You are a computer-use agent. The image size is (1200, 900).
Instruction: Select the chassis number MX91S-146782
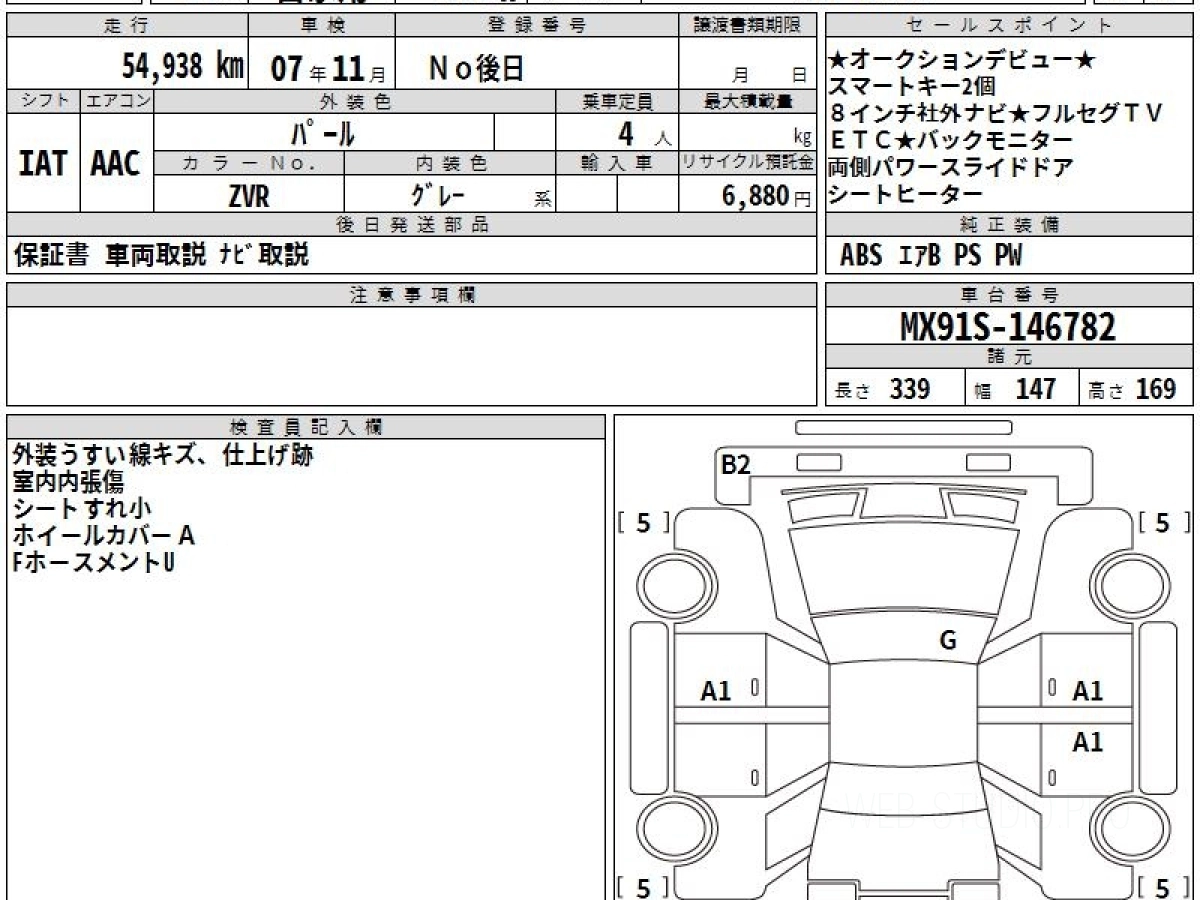point(1009,326)
